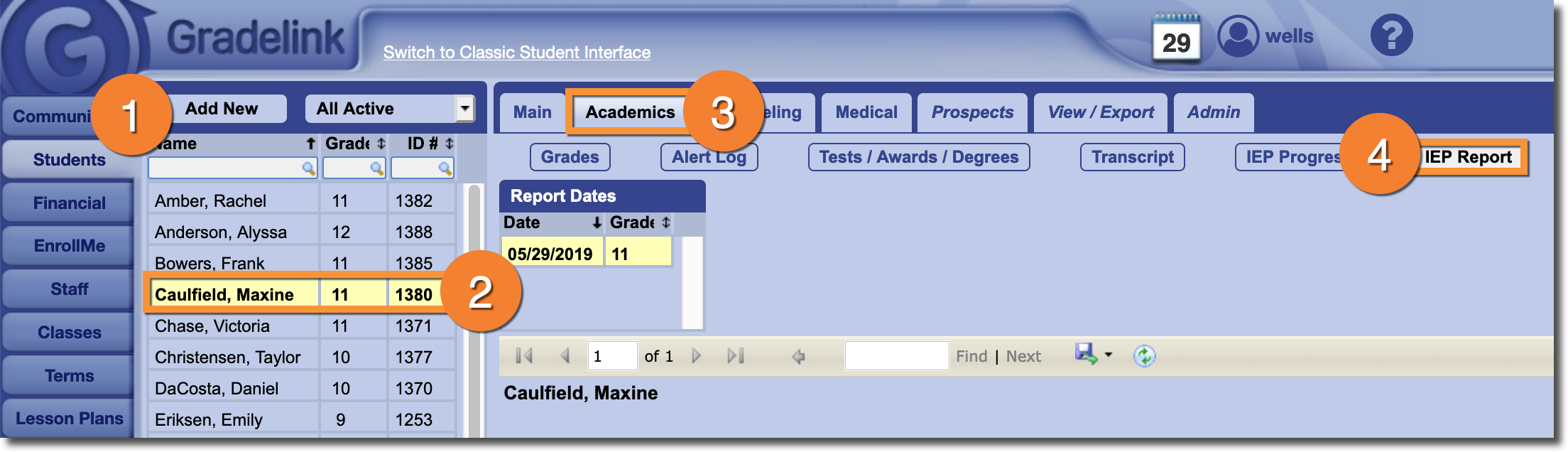The width and height of the screenshot is (1568, 452).
Task: Go to previous report page
Action: [565, 356]
